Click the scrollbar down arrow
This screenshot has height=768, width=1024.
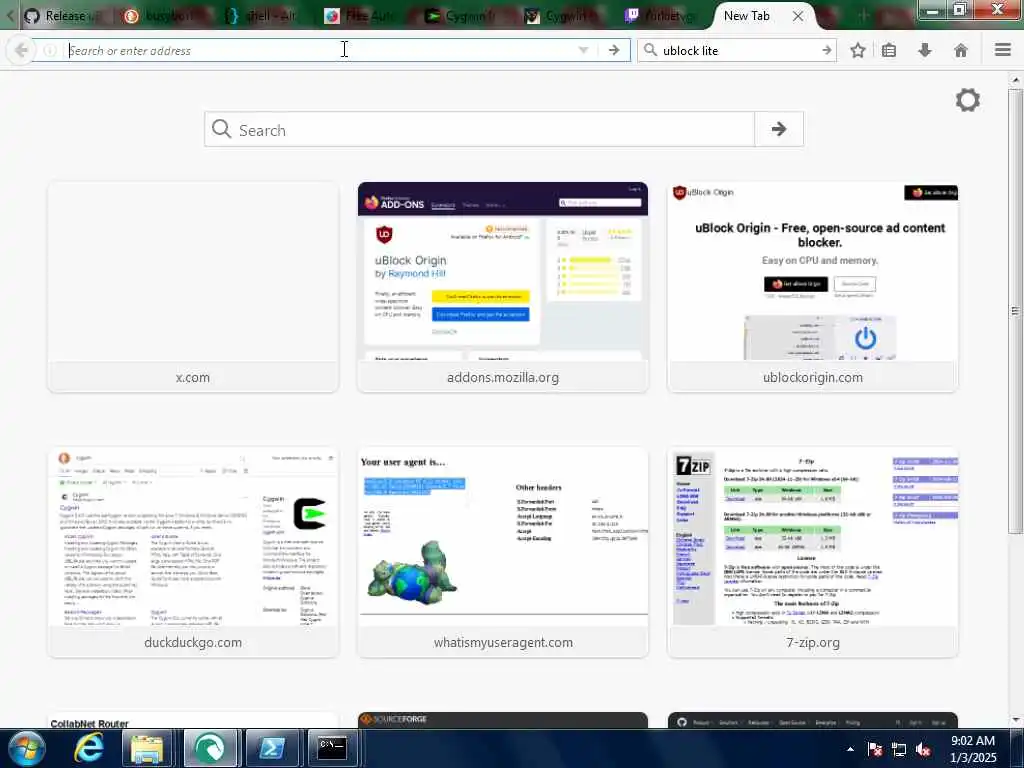tap(1016, 720)
